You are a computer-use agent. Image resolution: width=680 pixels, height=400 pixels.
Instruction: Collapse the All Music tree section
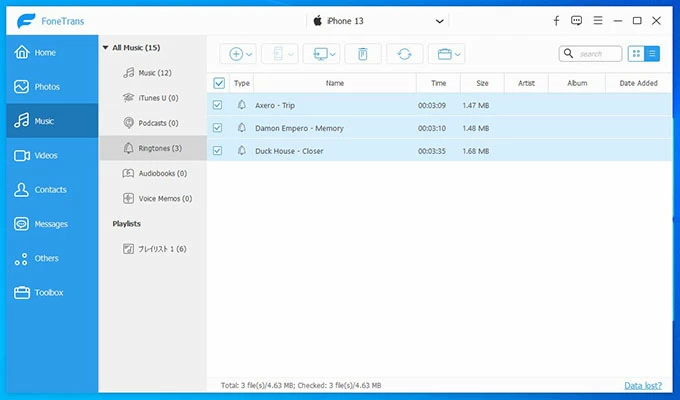pyautogui.click(x=106, y=47)
